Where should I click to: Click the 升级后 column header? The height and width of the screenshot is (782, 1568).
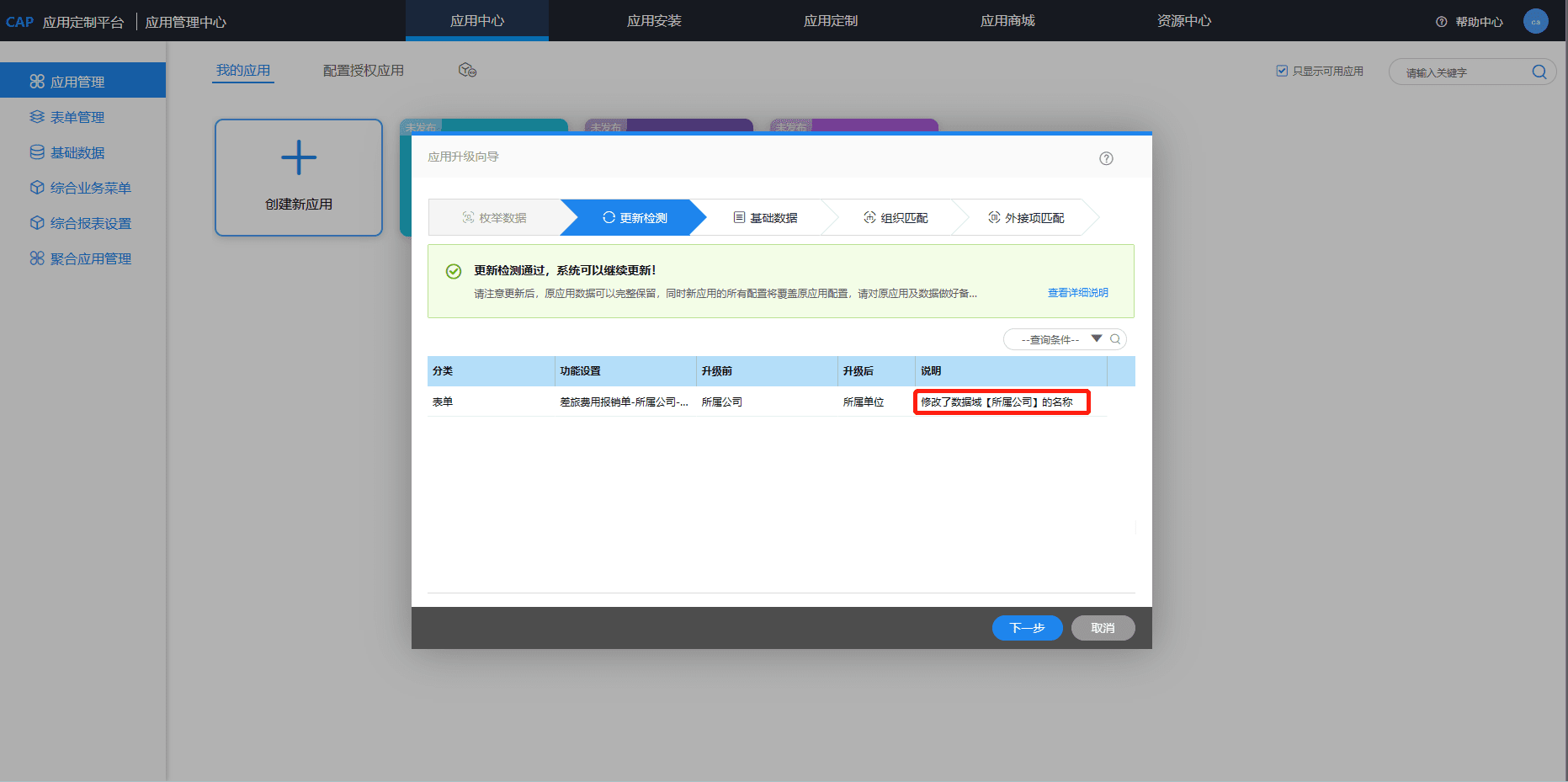[x=876, y=371]
